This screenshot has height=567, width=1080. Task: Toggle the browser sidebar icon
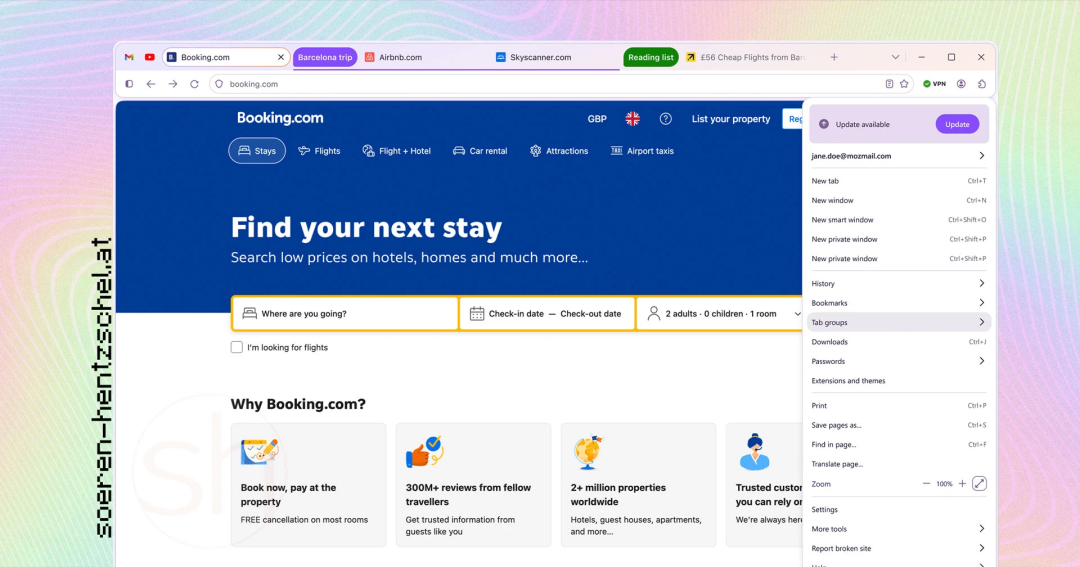coord(129,84)
